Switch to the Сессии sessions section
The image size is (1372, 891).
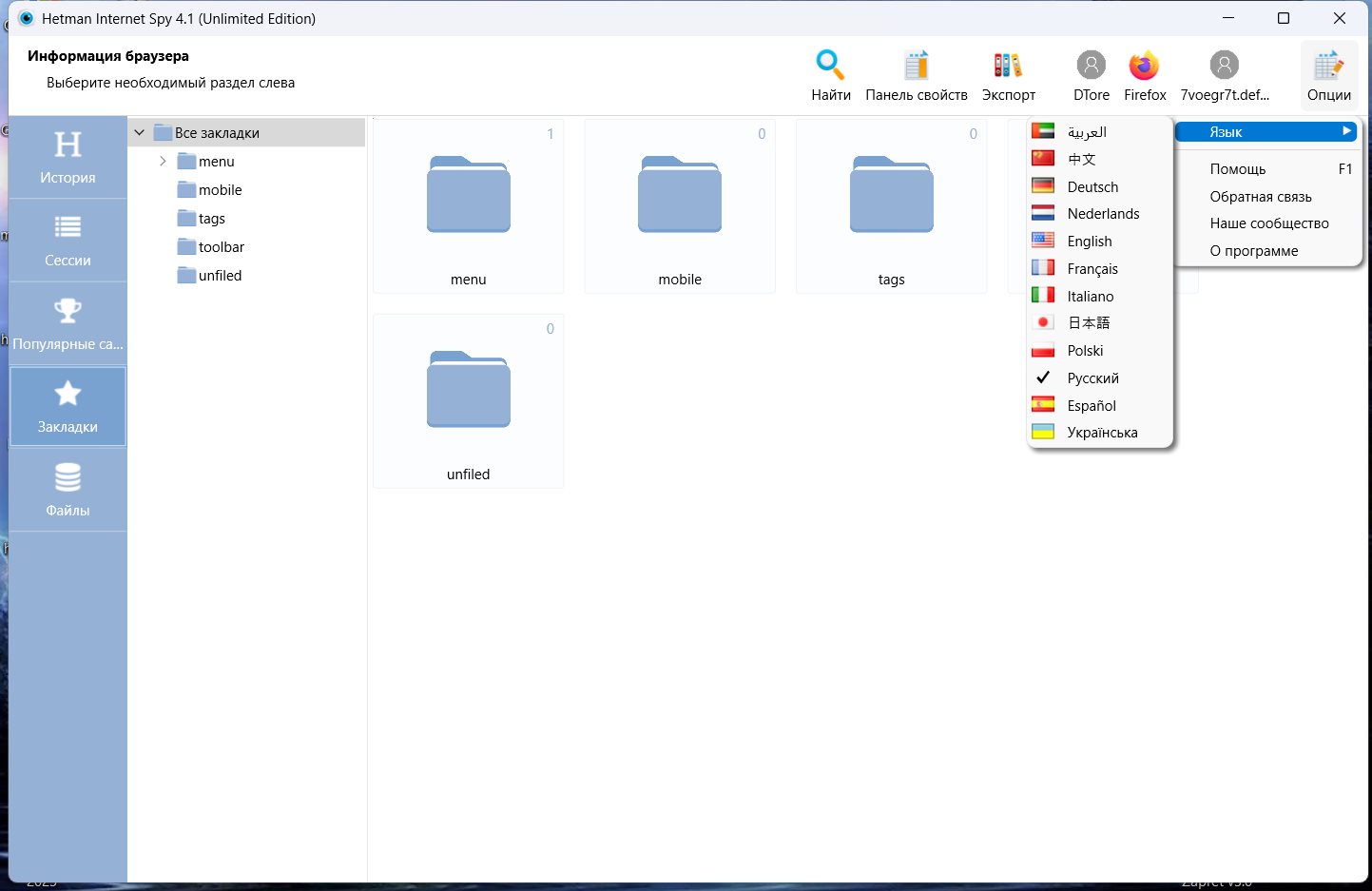[x=68, y=240]
